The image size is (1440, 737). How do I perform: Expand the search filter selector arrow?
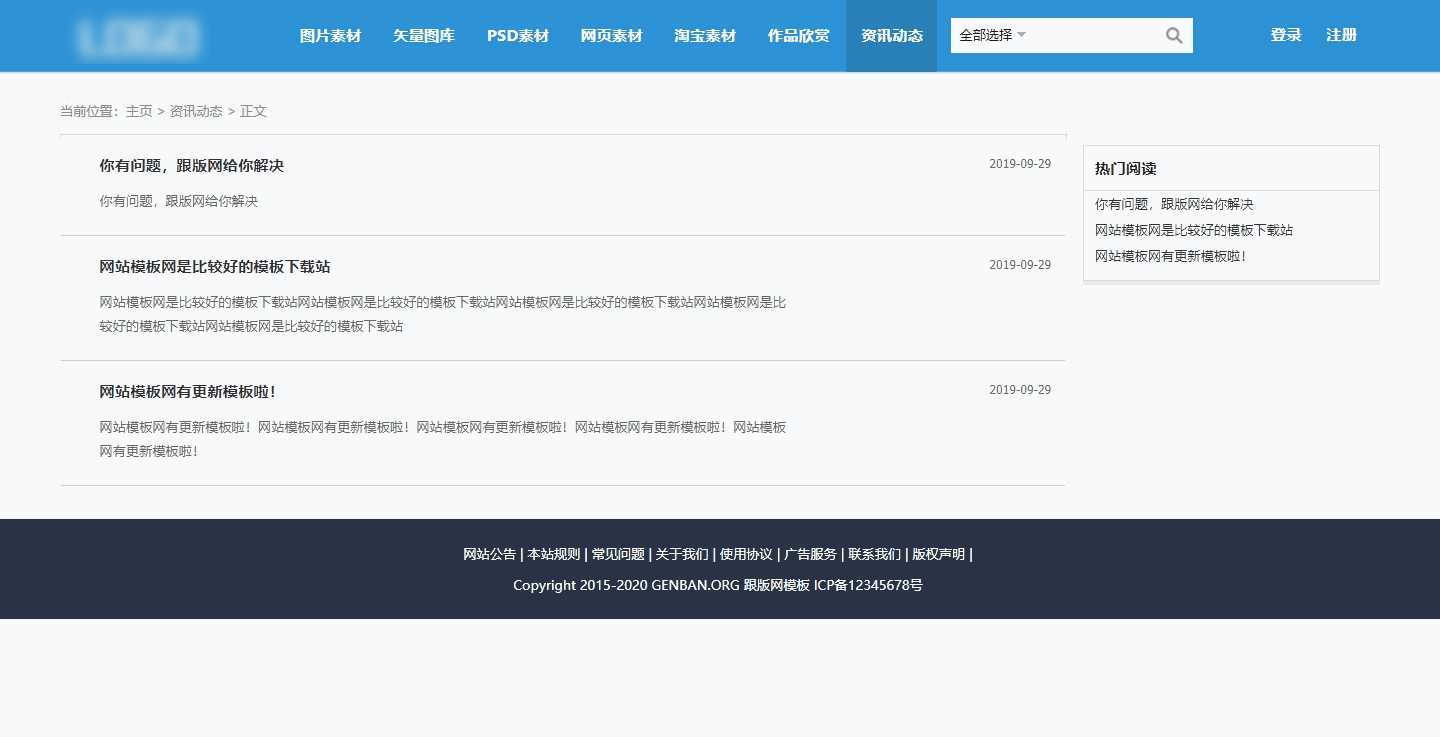pos(1022,35)
